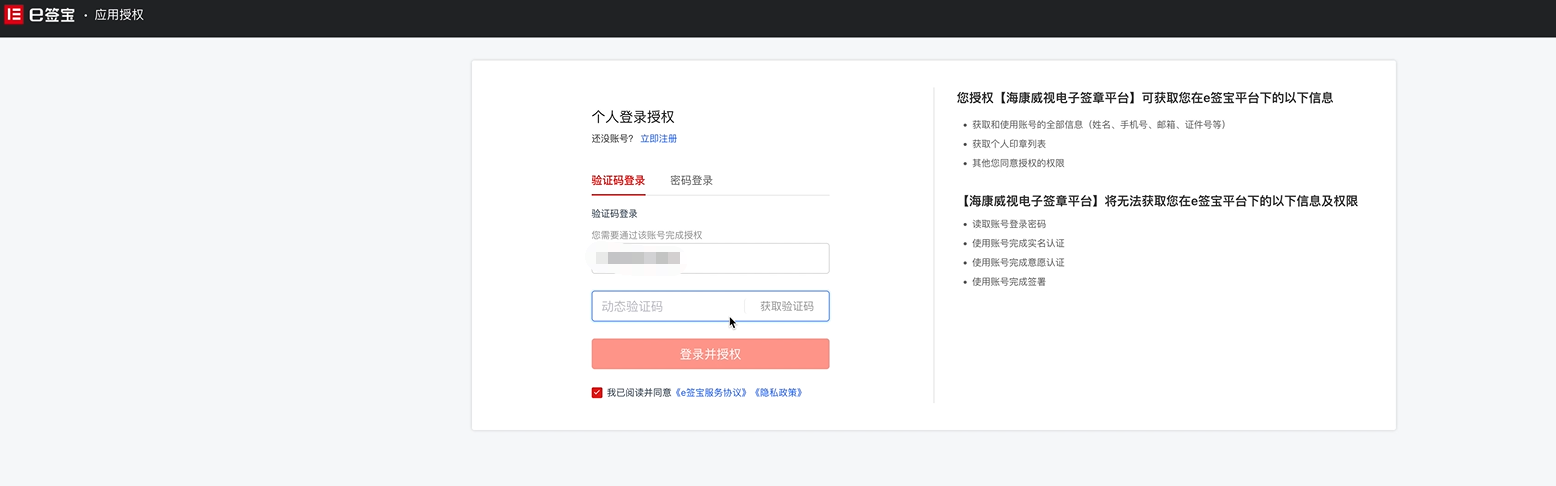Focus the blurred account number field
The image size is (1556, 486).
[710, 259]
